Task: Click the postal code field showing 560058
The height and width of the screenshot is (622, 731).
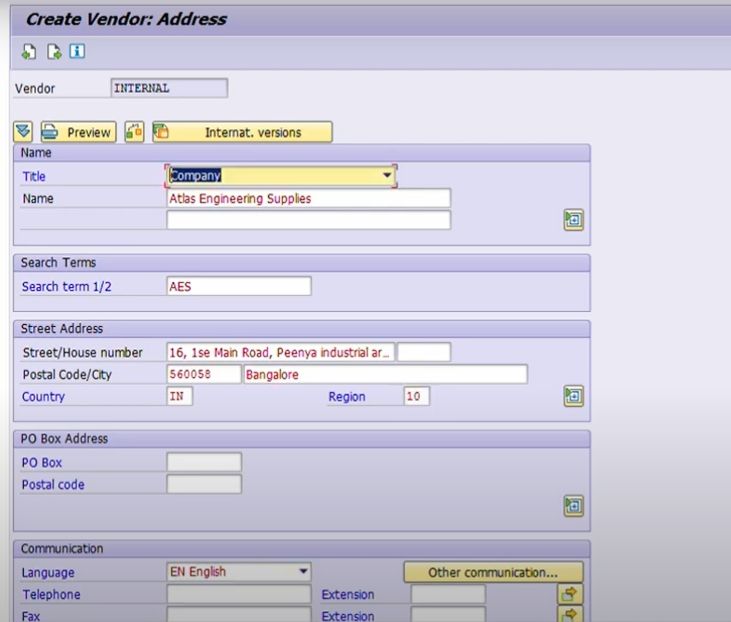Action: coord(204,374)
